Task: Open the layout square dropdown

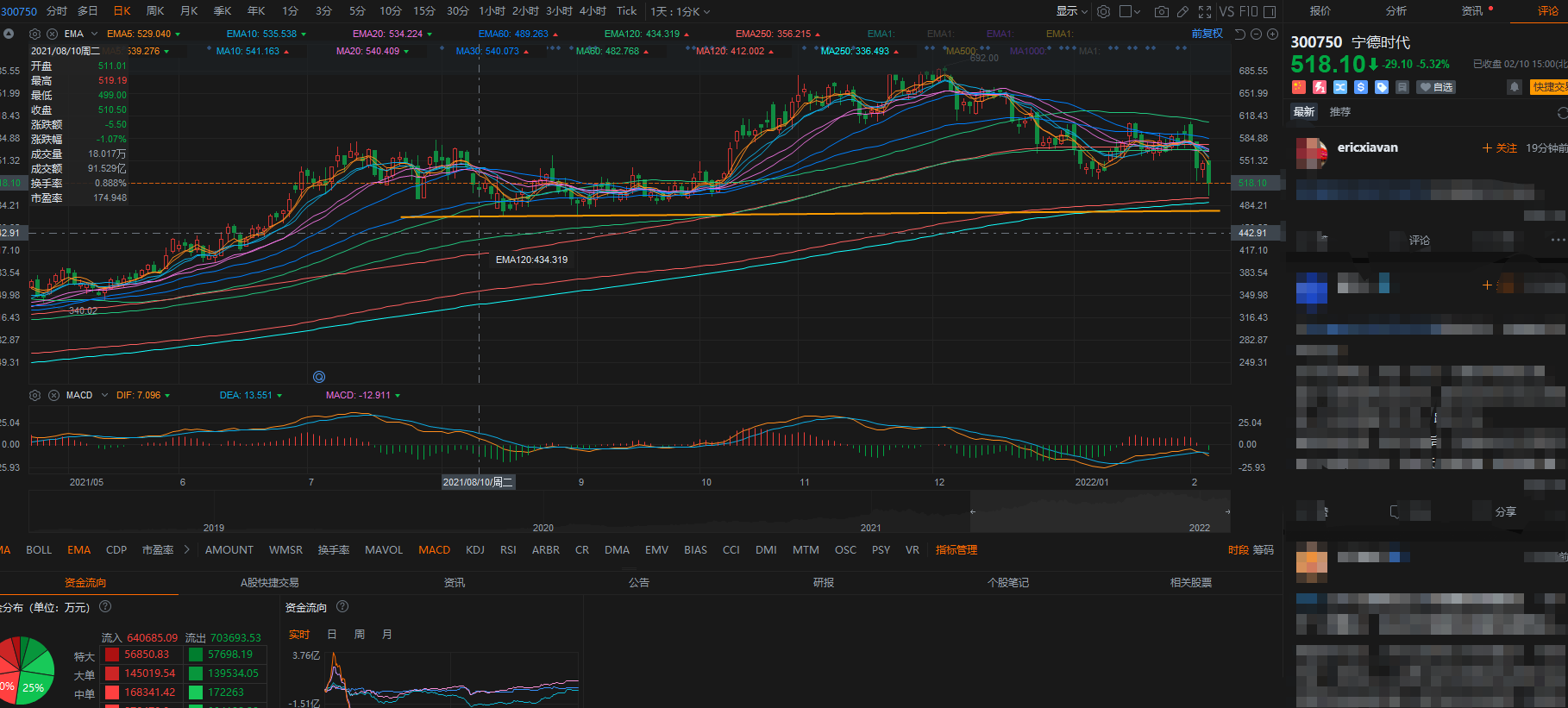Action: coord(1130,11)
